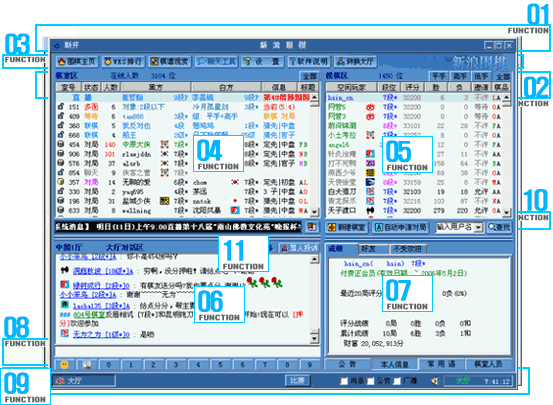The height and width of the screenshot is (405, 553).
Task: Click quick phrase button 5
Action: click(x=220, y=364)
